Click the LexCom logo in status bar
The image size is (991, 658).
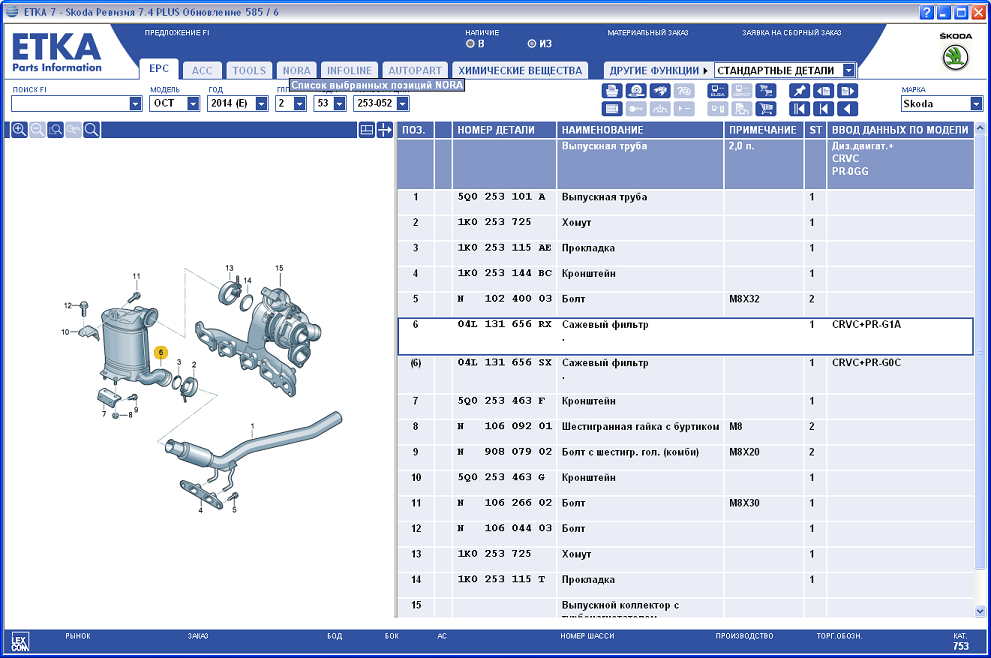click(x=20, y=642)
